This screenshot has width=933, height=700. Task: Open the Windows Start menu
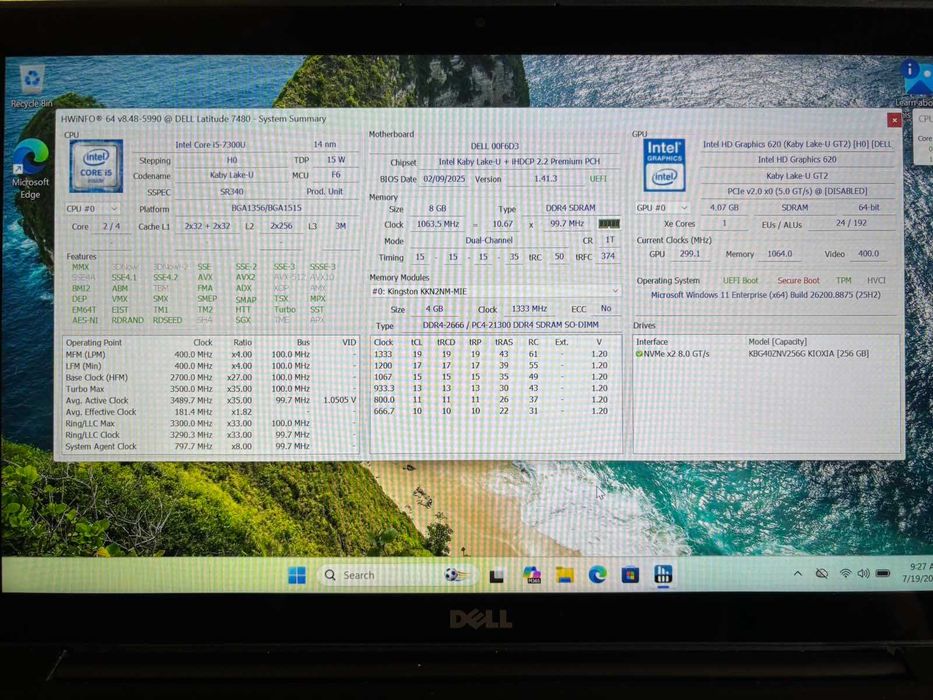pyautogui.click(x=297, y=575)
